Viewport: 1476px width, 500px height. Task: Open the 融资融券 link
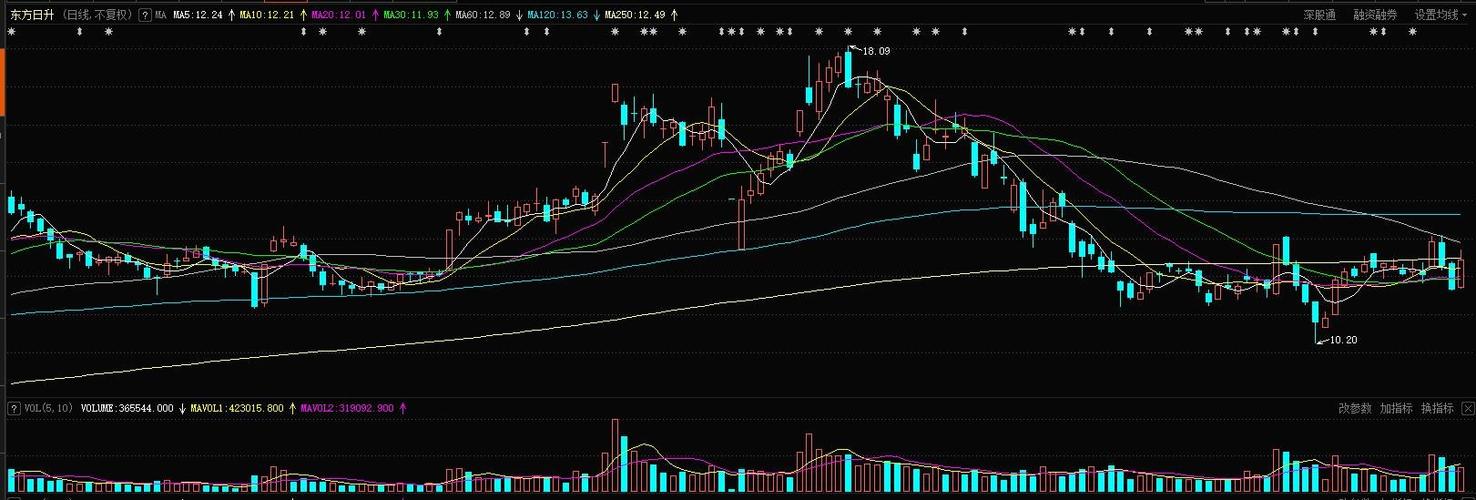point(1375,15)
